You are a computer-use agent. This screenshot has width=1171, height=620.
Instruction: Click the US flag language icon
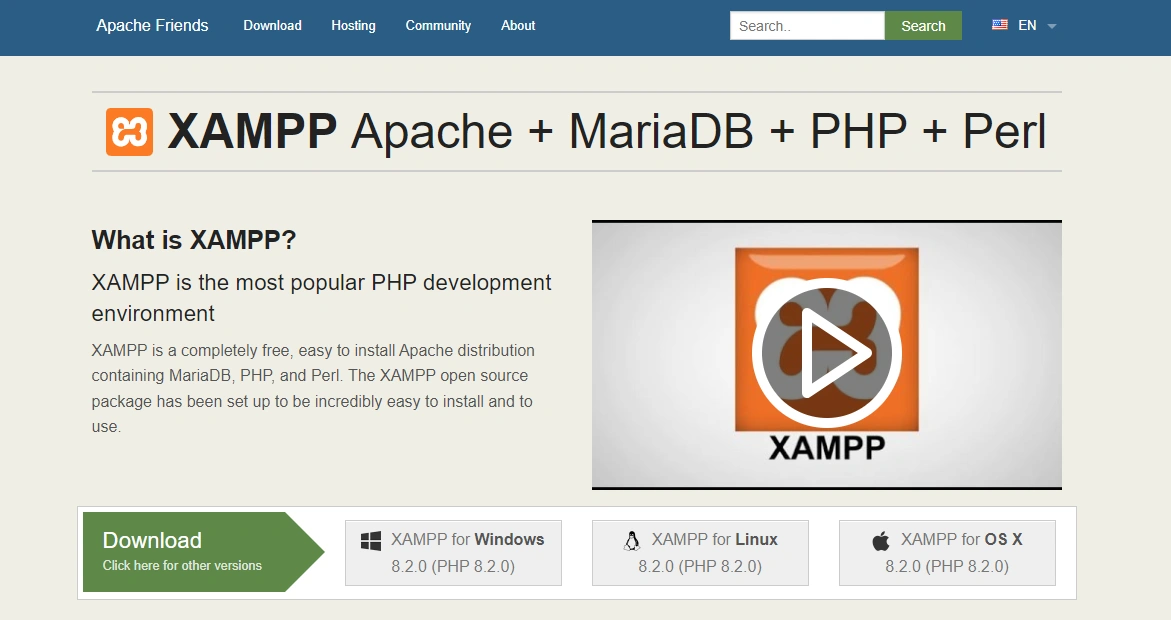pyautogui.click(x=999, y=25)
